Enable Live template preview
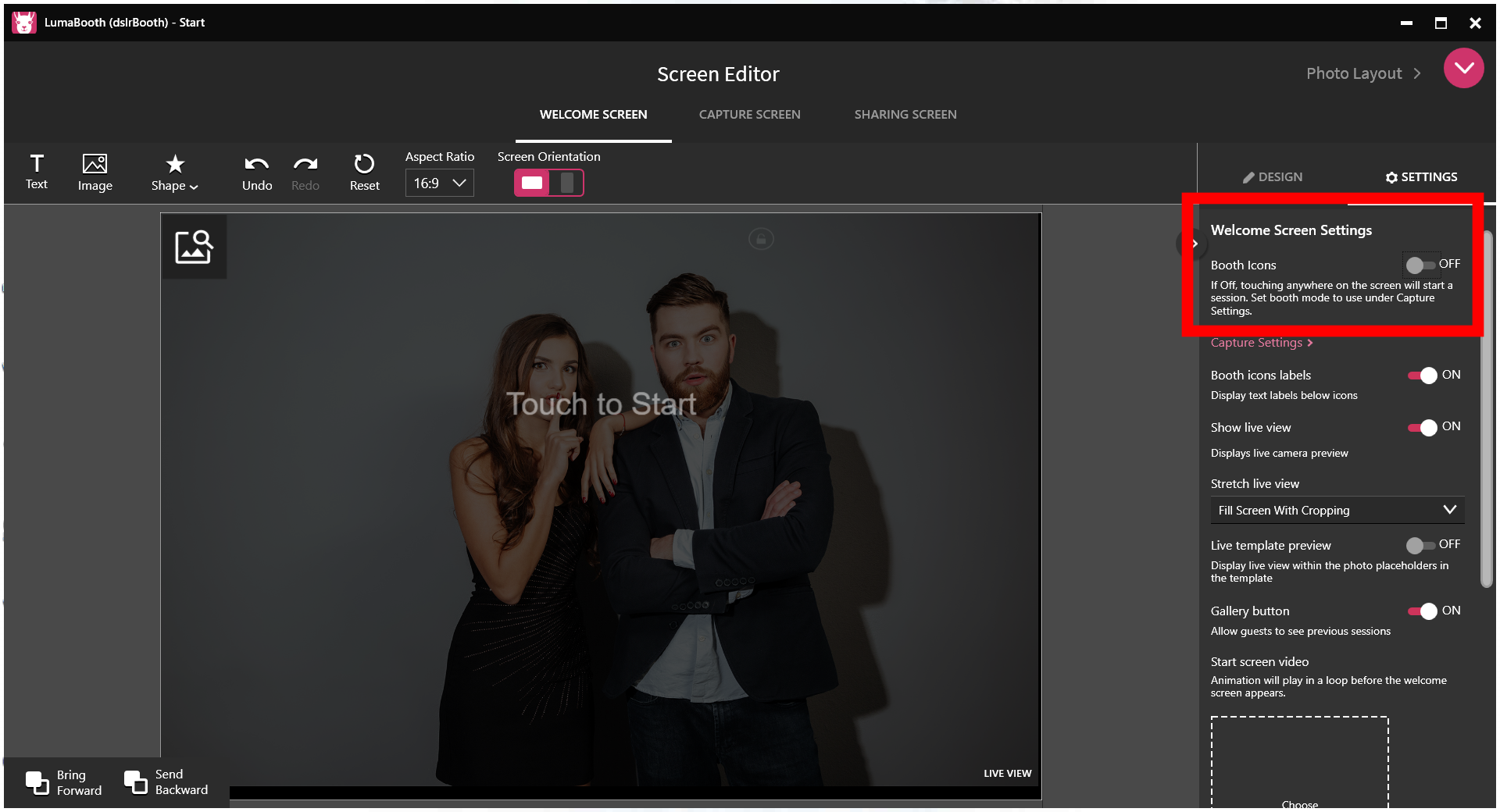 [1420, 545]
